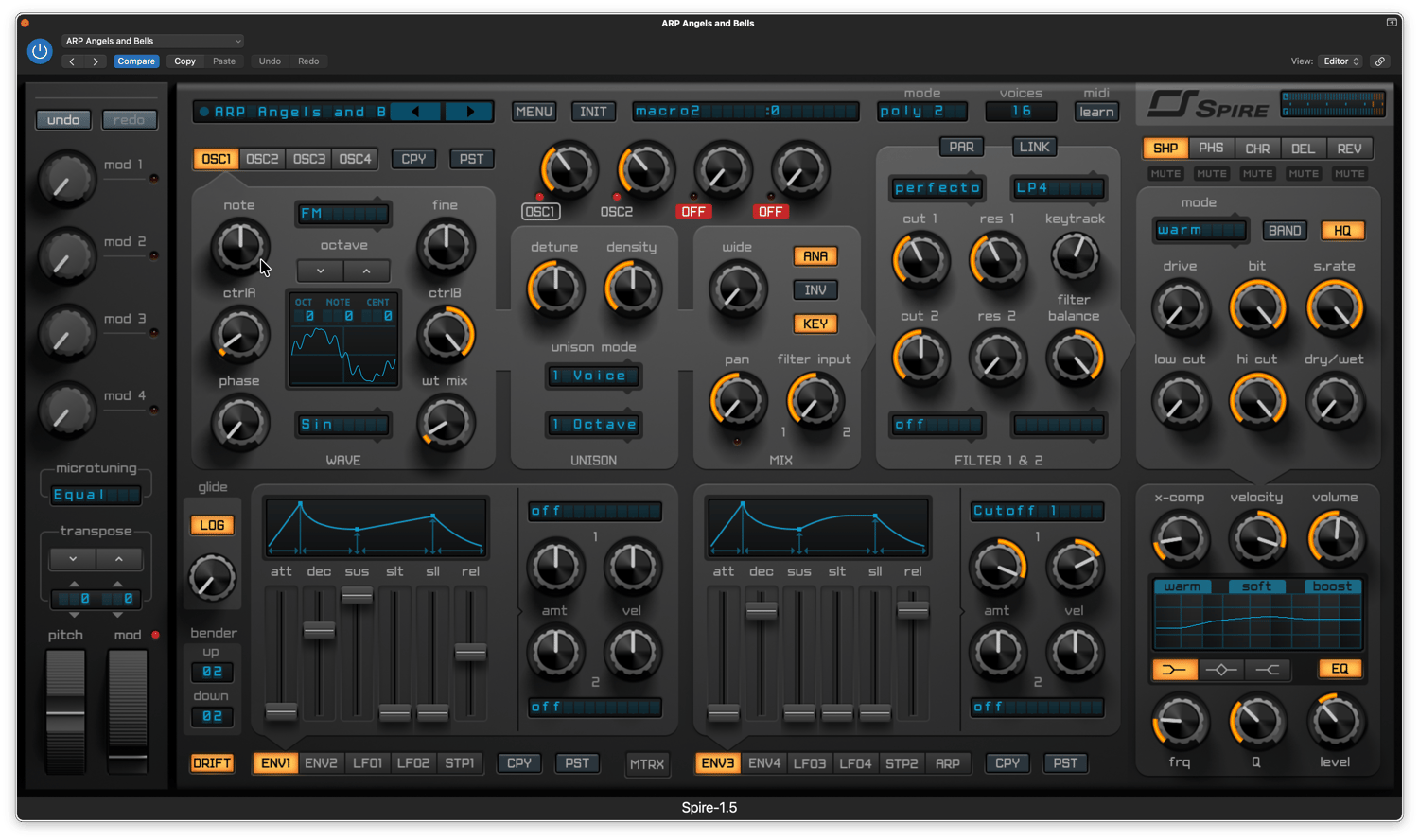This screenshot has height=840, width=1419.
Task: Switch to the OSC2 tab
Action: tap(262, 159)
